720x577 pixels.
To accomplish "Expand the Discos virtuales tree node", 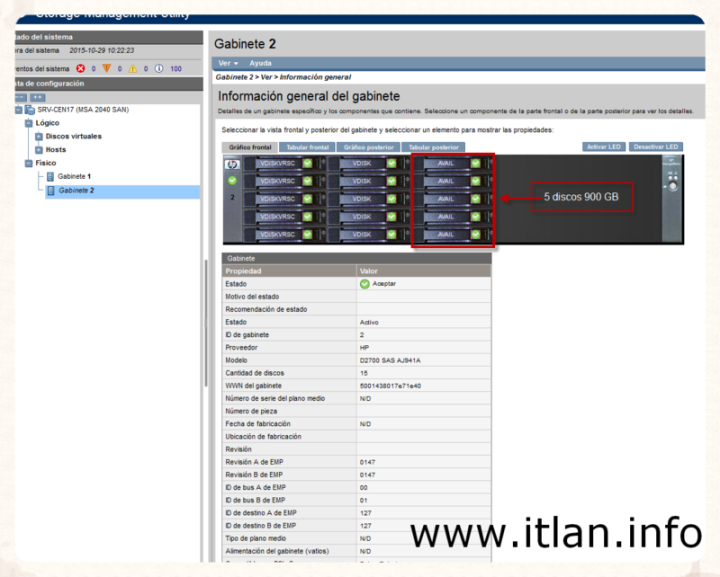I will [39, 136].
